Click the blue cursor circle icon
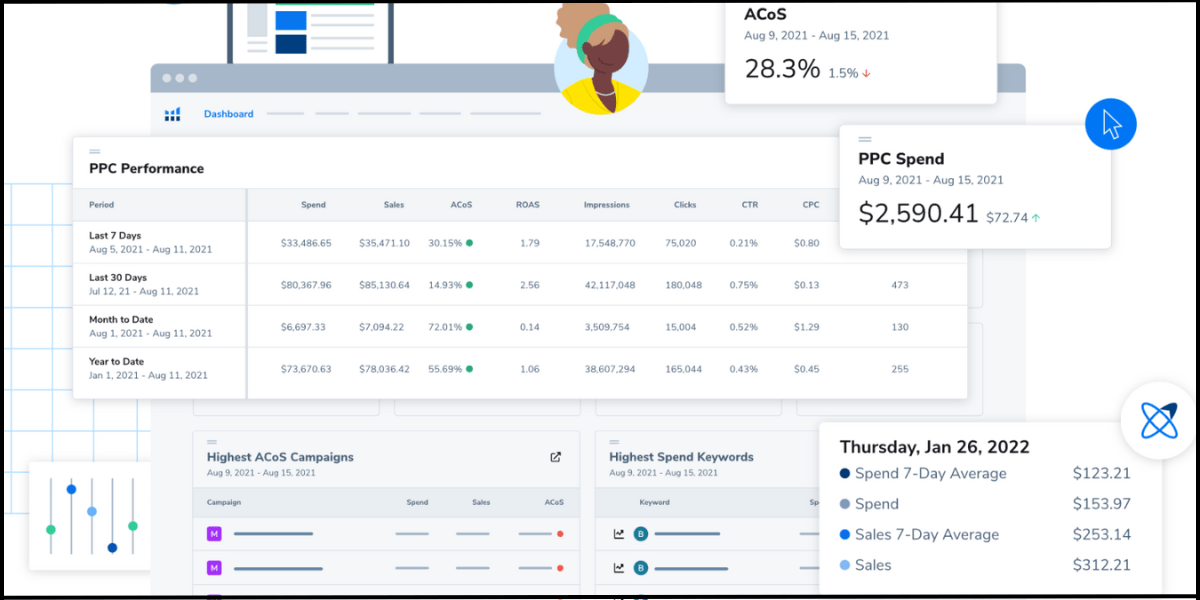1200x600 pixels. (x=1111, y=125)
